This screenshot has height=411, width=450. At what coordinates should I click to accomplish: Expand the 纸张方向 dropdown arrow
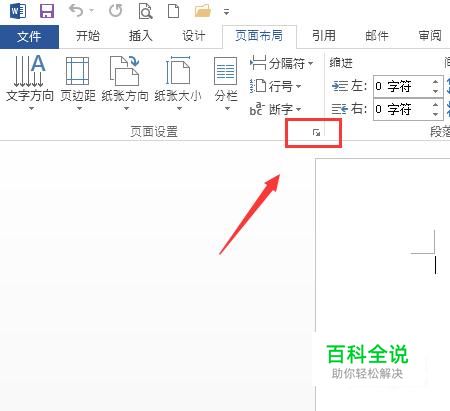click(126, 108)
